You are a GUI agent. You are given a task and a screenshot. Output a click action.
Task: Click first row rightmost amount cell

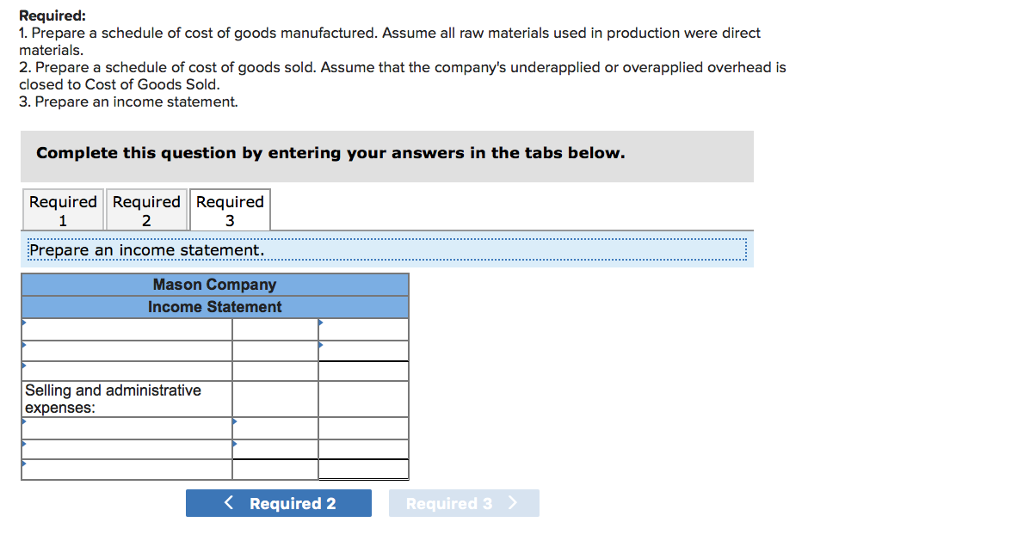click(x=363, y=330)
